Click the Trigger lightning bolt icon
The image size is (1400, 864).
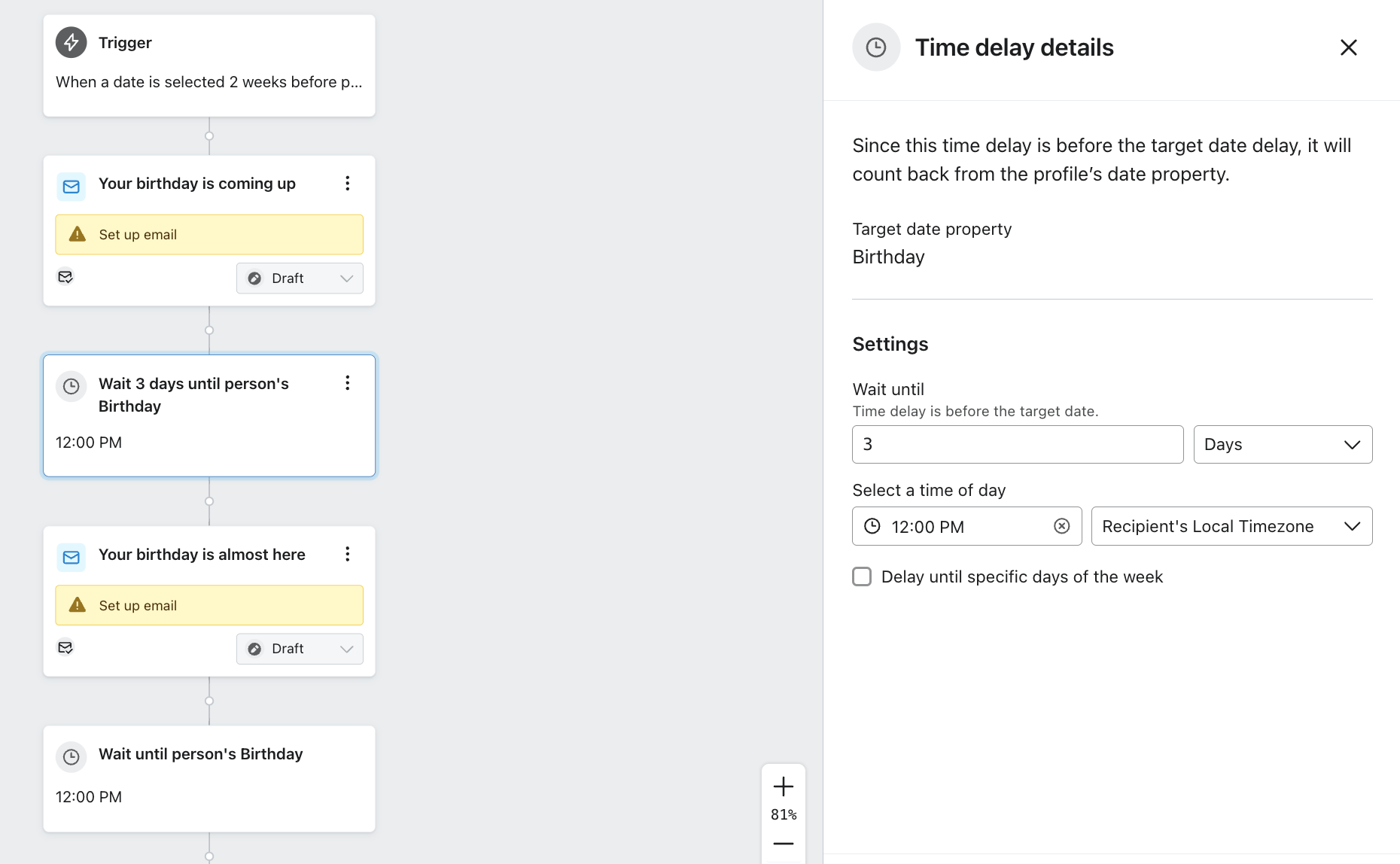(72, 43)
